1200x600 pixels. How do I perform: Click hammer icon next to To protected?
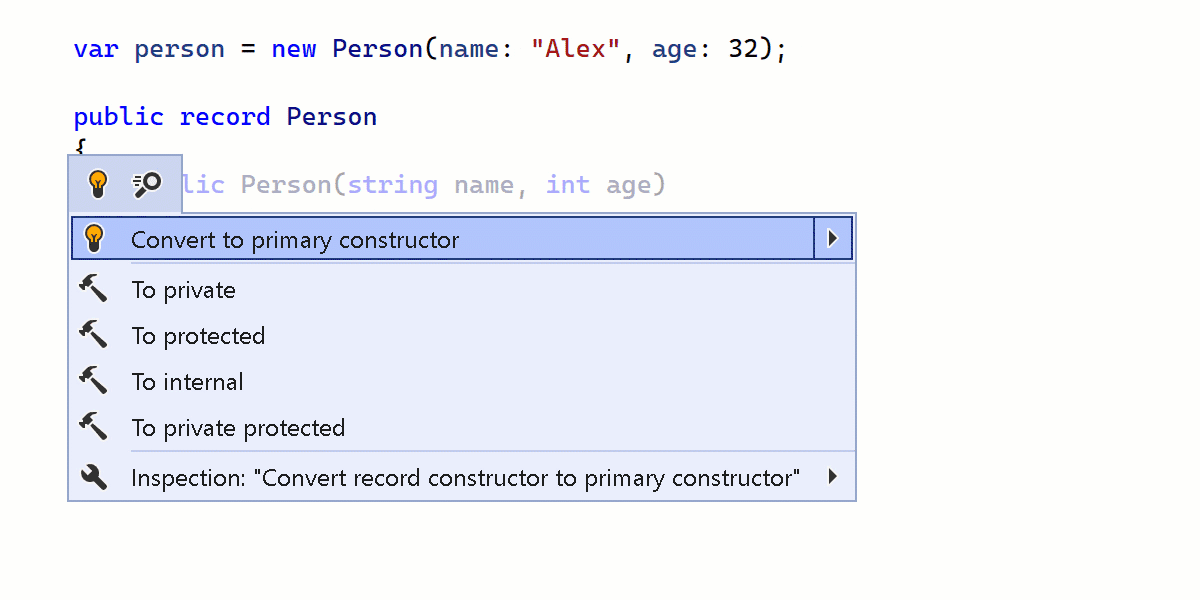(93, 335)
